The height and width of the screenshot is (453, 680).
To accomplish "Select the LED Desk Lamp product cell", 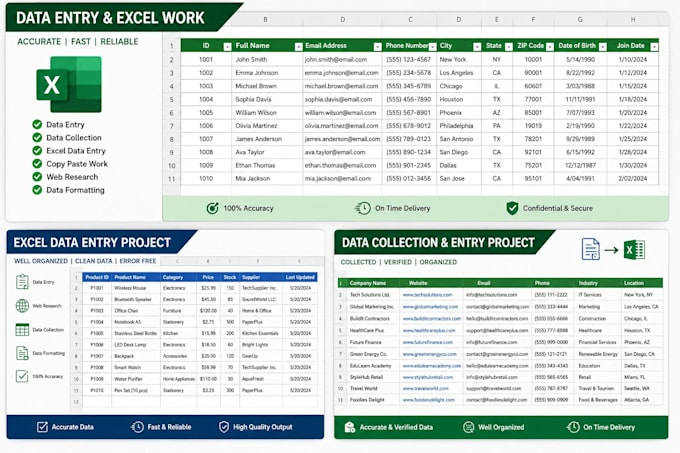I will tap(136, 345).
